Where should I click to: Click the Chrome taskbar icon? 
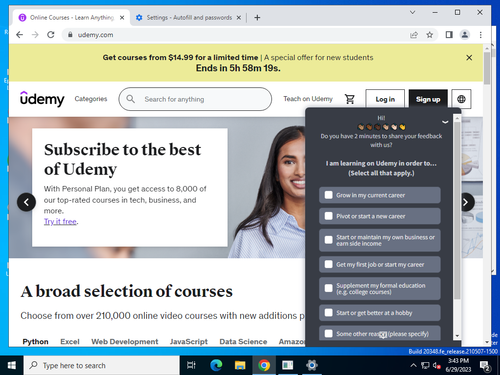(264, 365)
